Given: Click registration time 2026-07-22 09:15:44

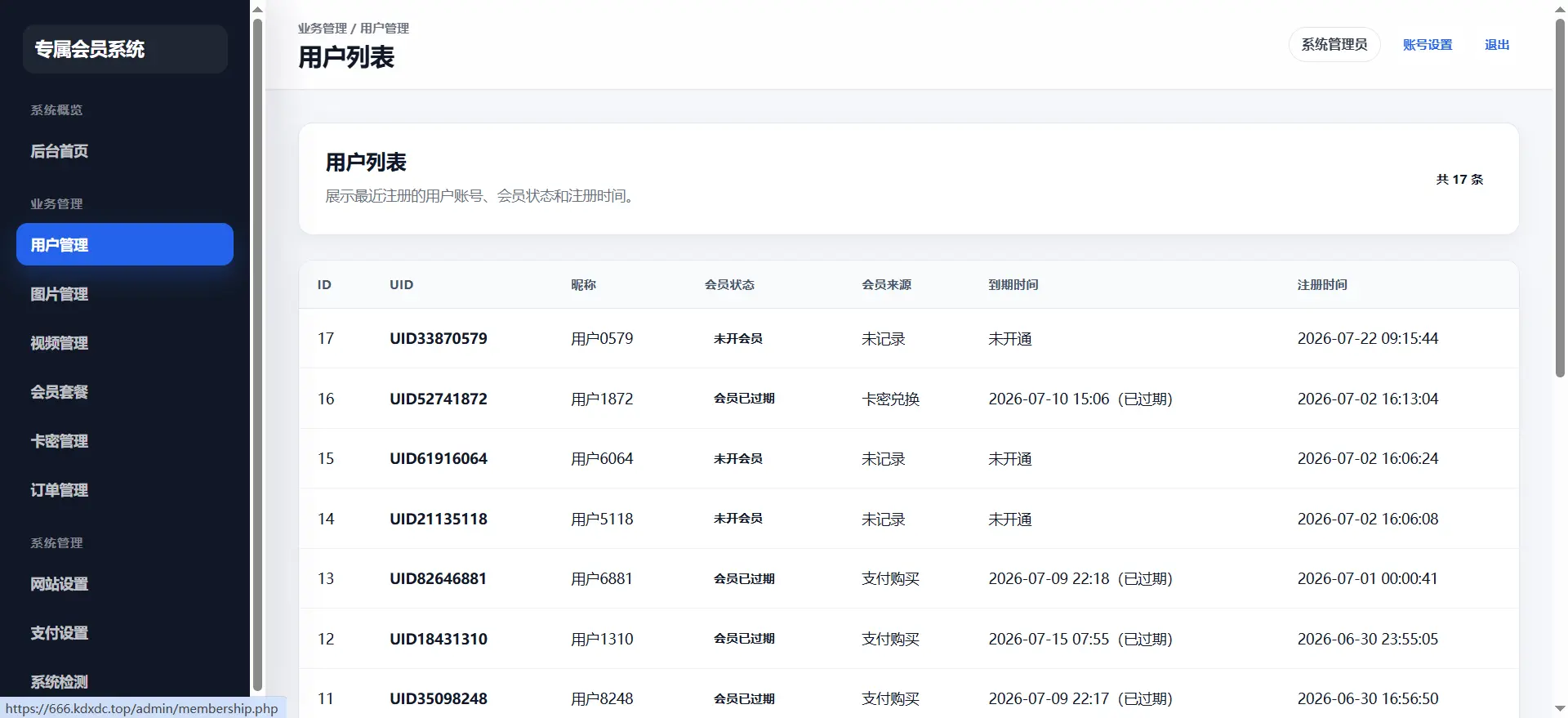Looking at the screenshot, I should pos(1368,338).
